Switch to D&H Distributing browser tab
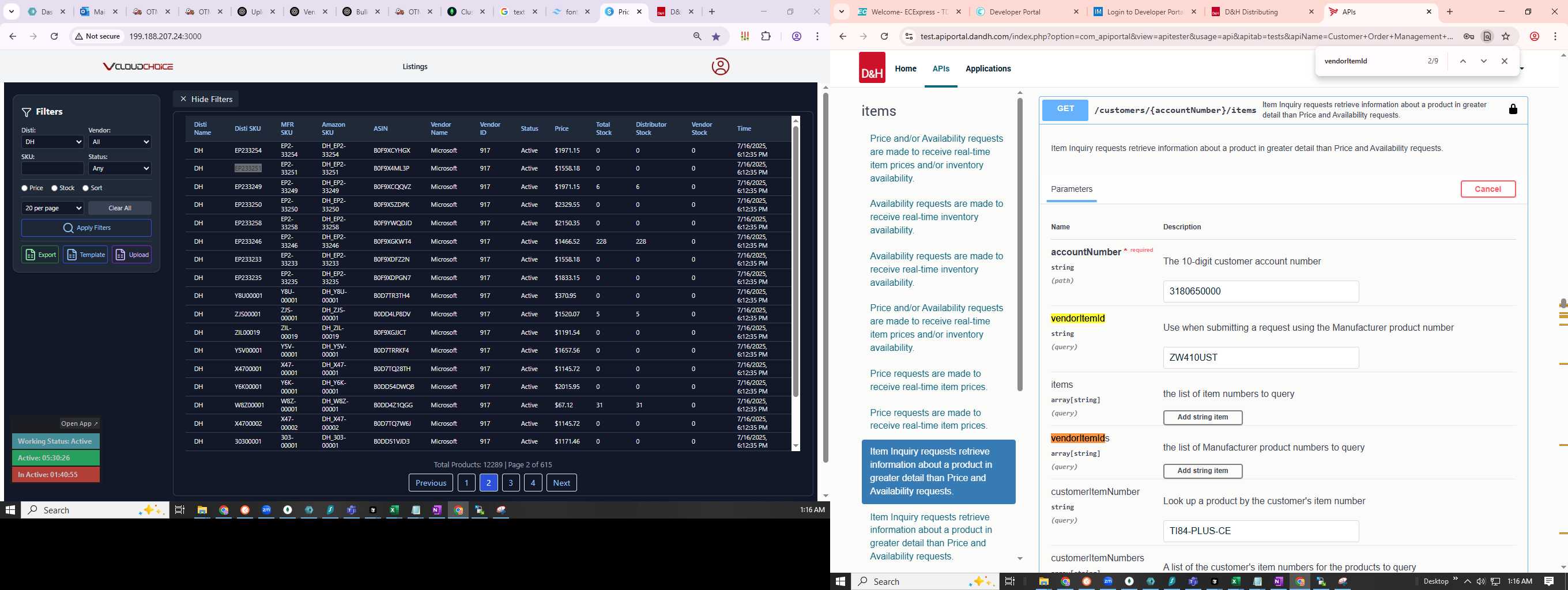 [1263, 12]
